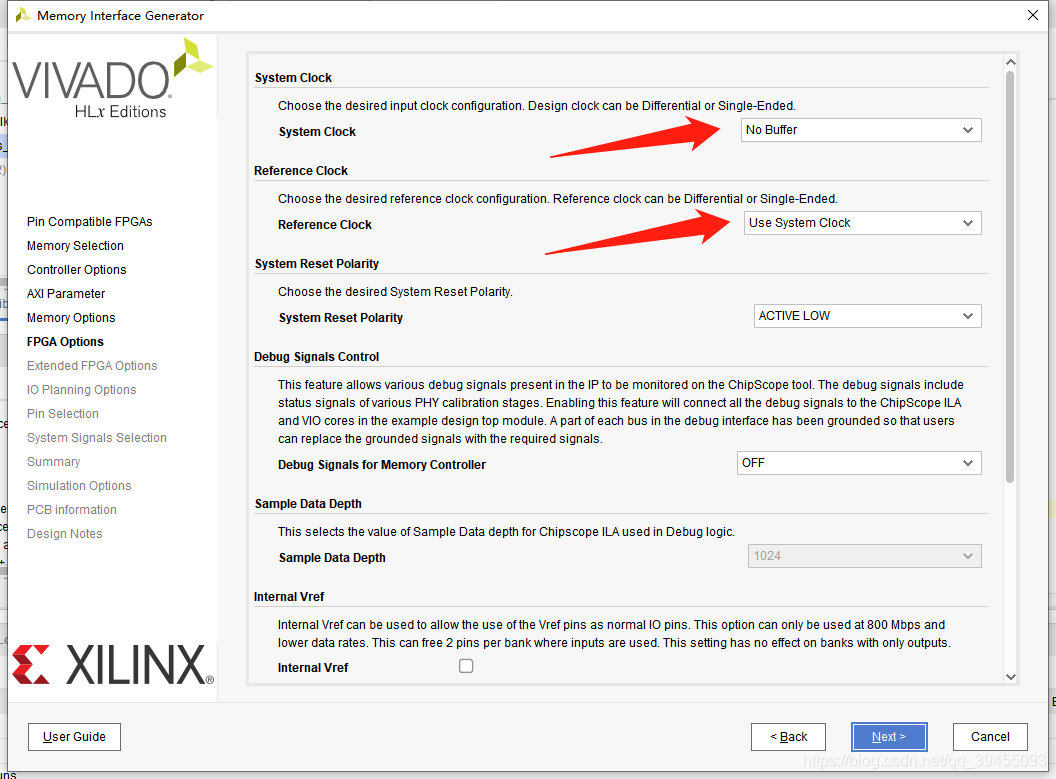Click the Debug Signals Control heading
This screenshot has height=779, width=1056.
click(317, 357)
